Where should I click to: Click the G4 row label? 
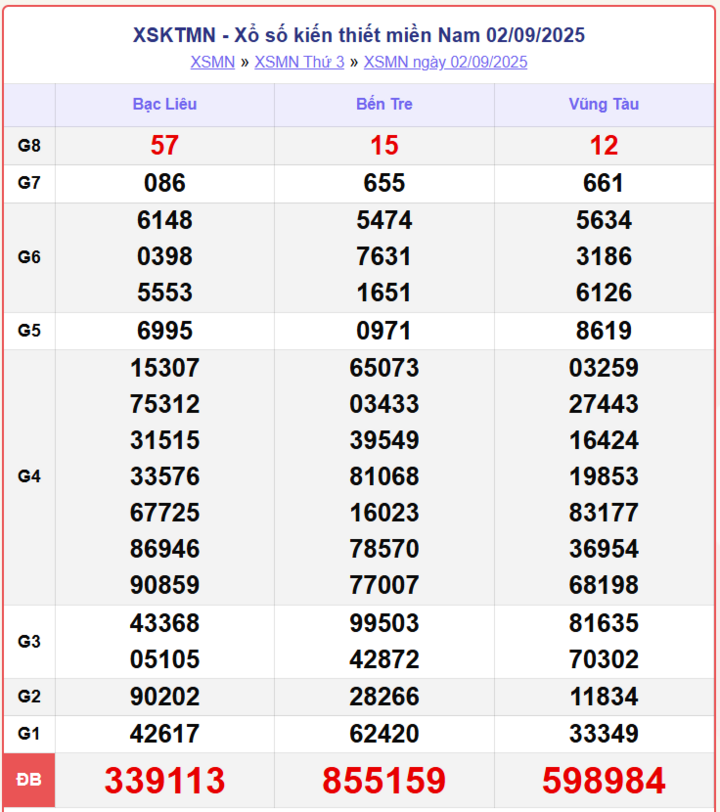click(x=29, y=476)
